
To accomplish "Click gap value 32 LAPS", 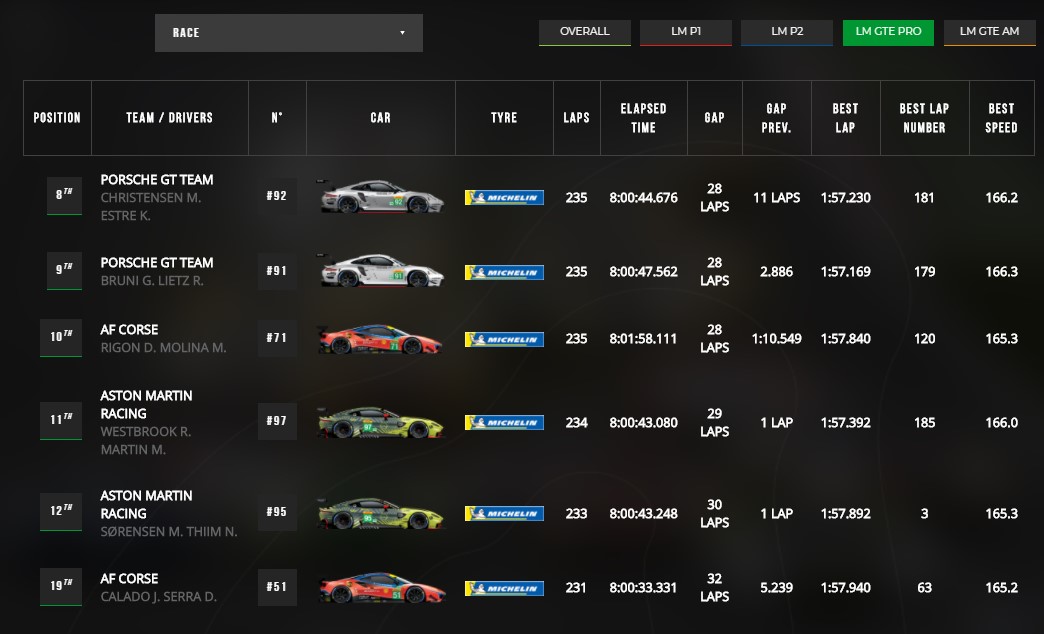I will pos(714,587).
